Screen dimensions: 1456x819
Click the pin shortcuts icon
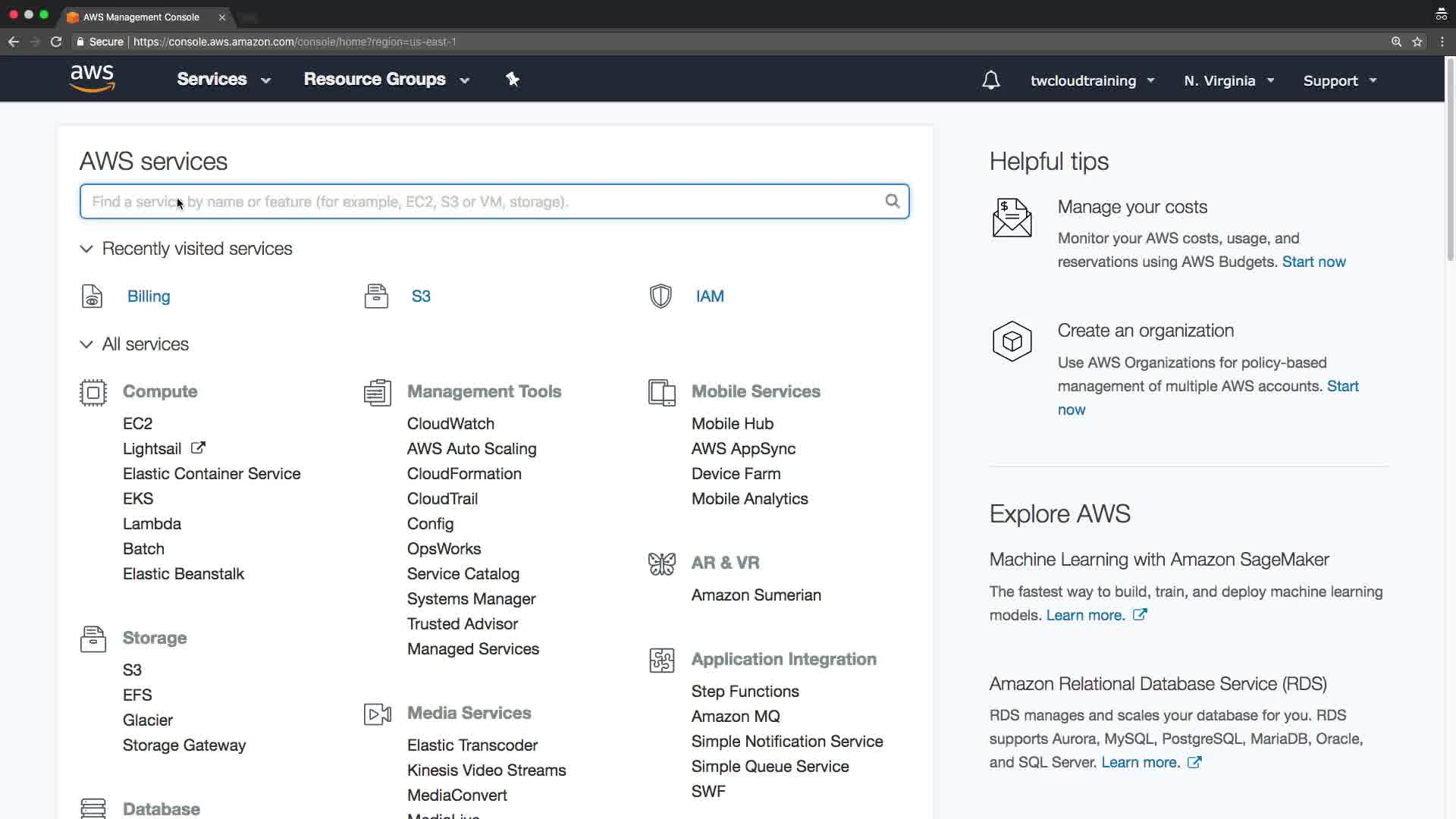(x=513, y=79)
